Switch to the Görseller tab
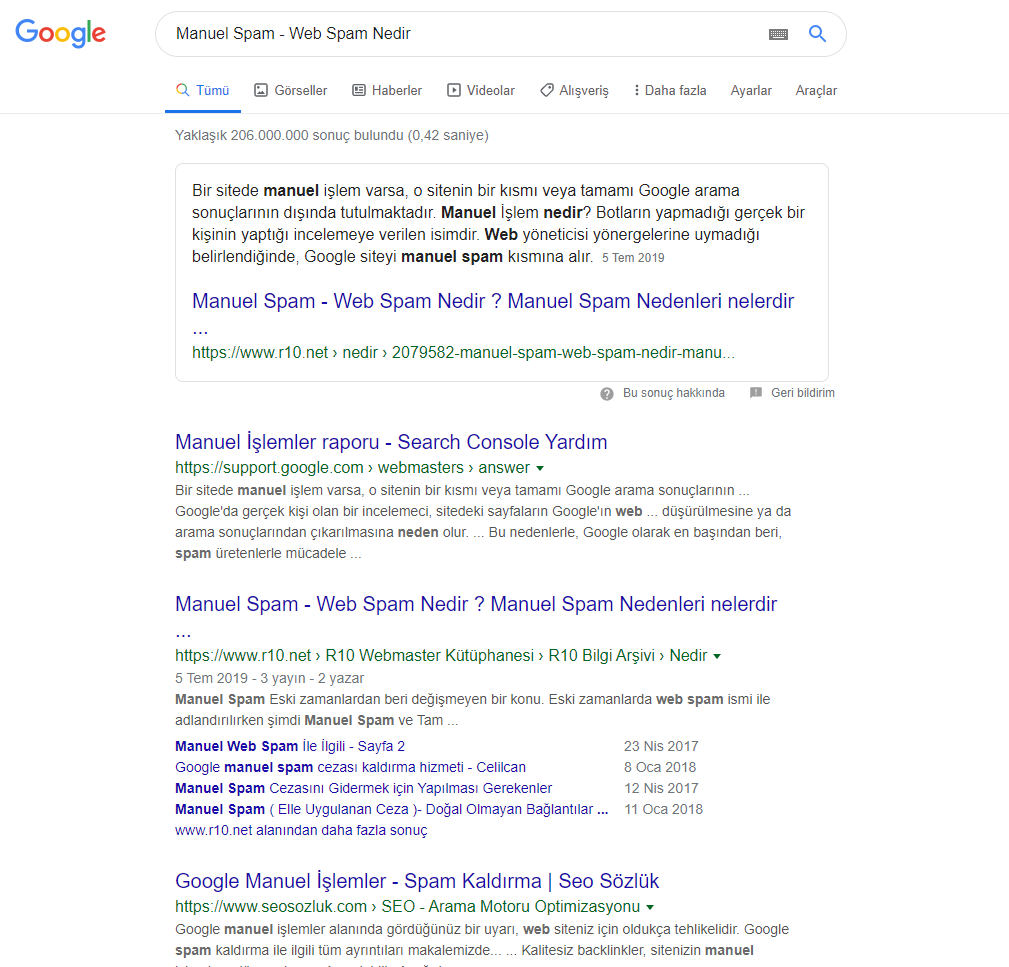This screenshot has width=1009, height=967. 291,90
